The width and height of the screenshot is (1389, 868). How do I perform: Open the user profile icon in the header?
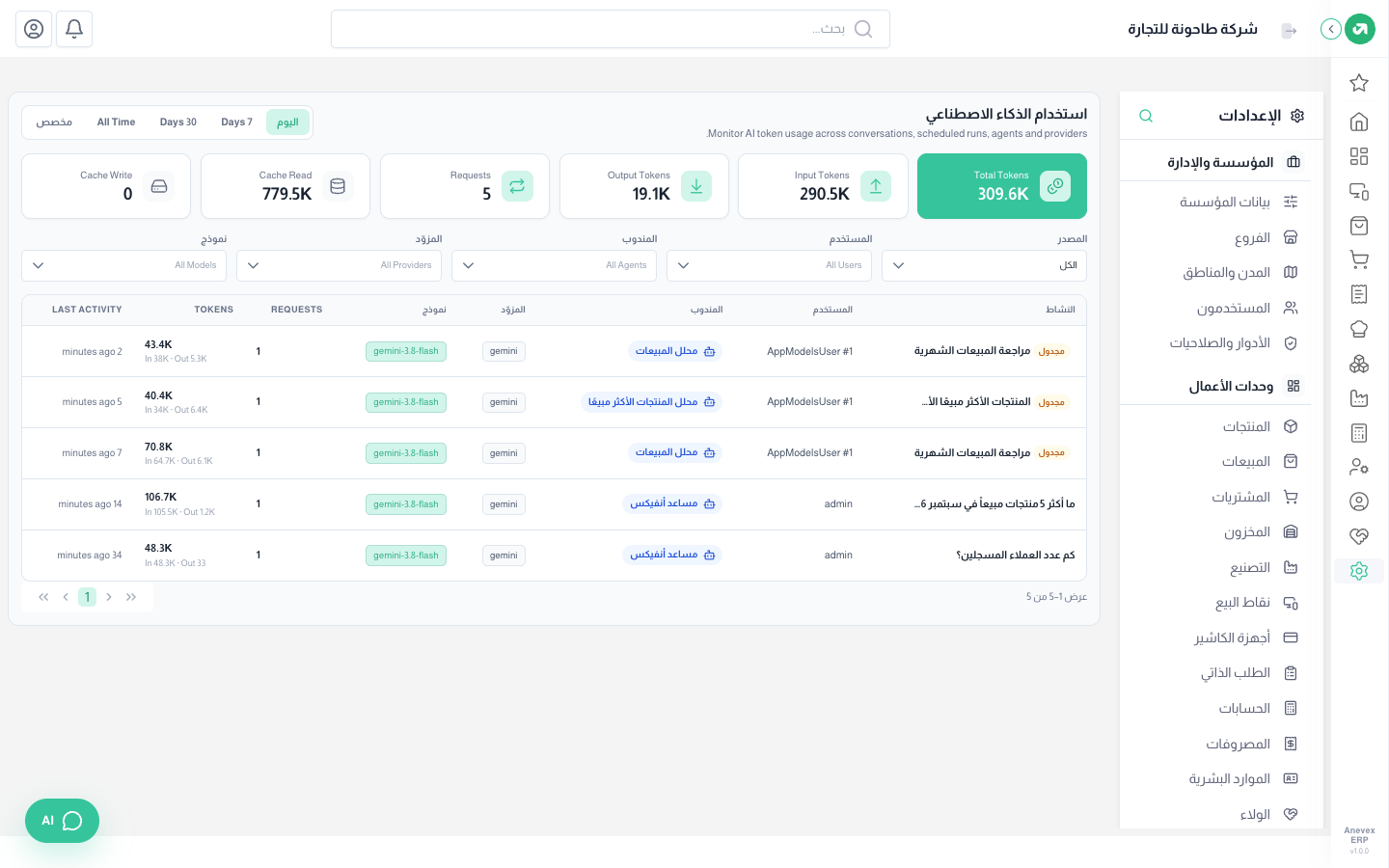pyautogui.click(x=34, y=29)
